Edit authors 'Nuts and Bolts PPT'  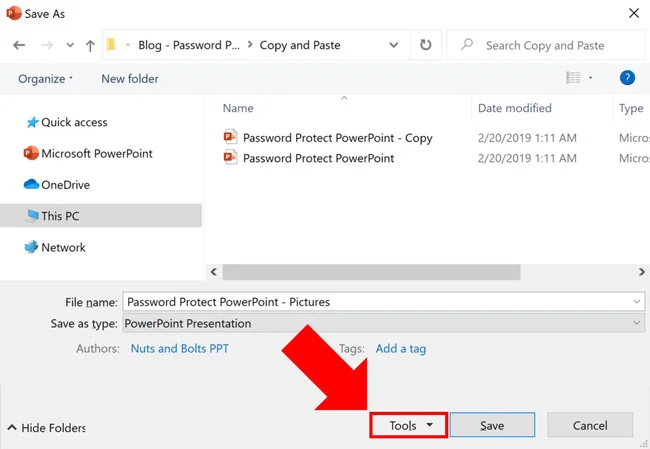(179, 349)
